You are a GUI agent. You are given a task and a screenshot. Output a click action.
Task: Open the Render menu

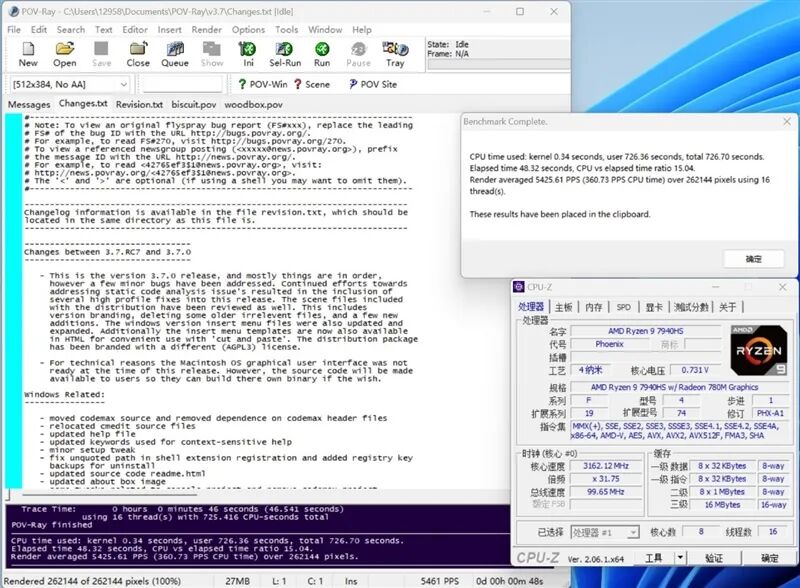[x=207, y=30]
